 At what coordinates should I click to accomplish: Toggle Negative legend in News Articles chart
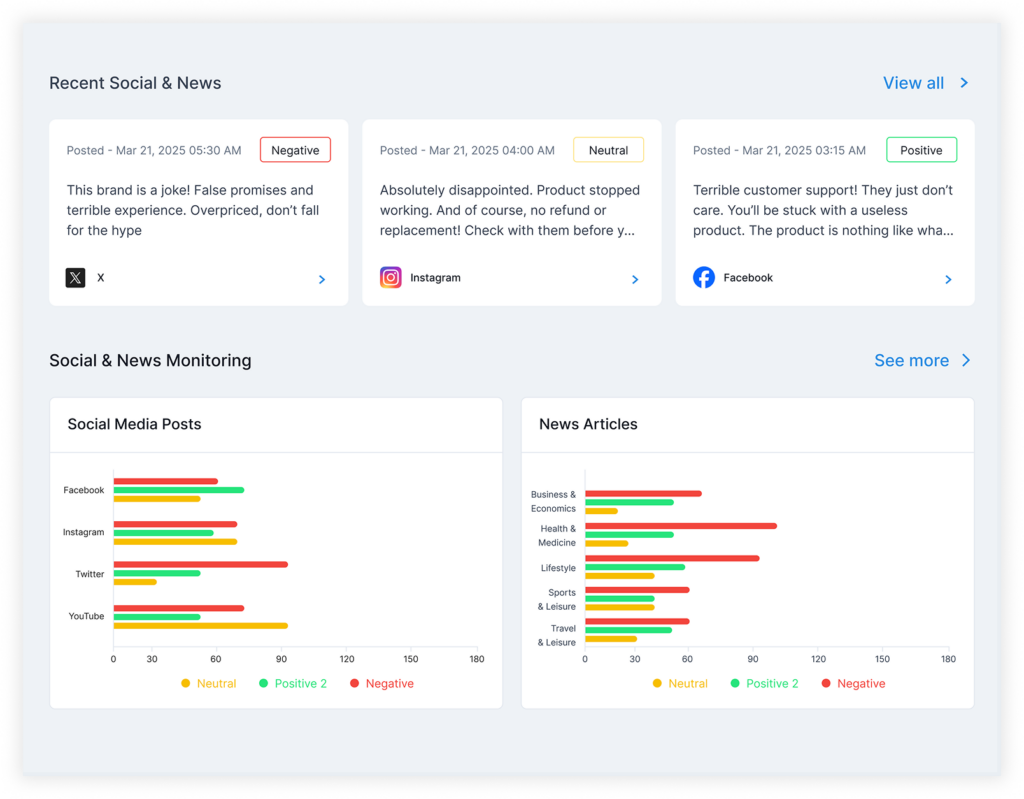tap(854, 683)
